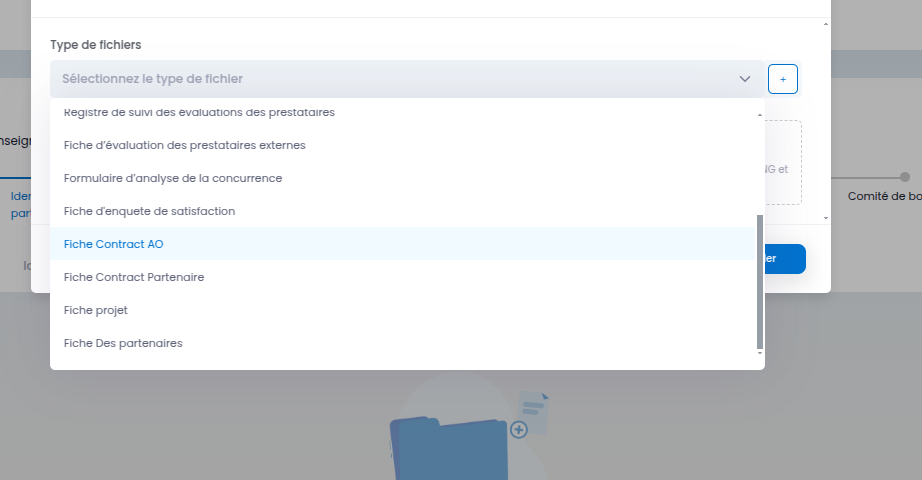Open the Sélectionnez le type de fichier field
This screenshot has width=922, height=480.
tap(407, 79)
